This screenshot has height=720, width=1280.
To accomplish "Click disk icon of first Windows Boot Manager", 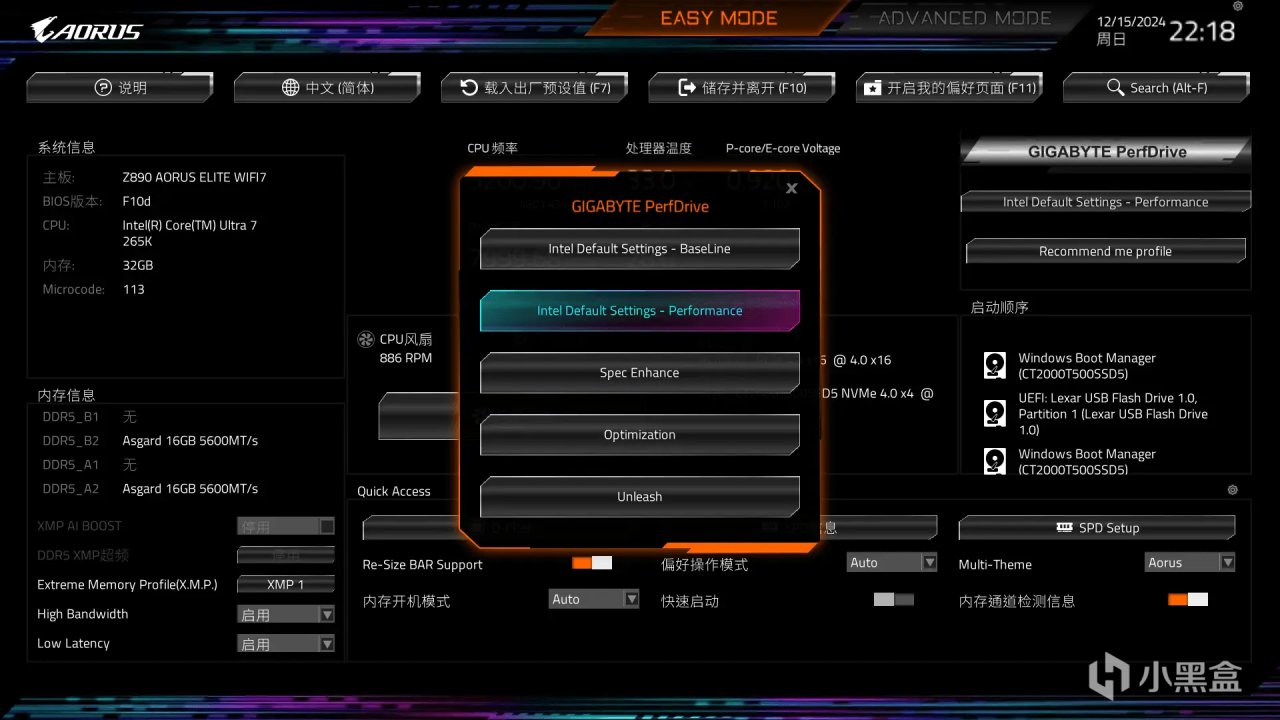I will 994,365.
